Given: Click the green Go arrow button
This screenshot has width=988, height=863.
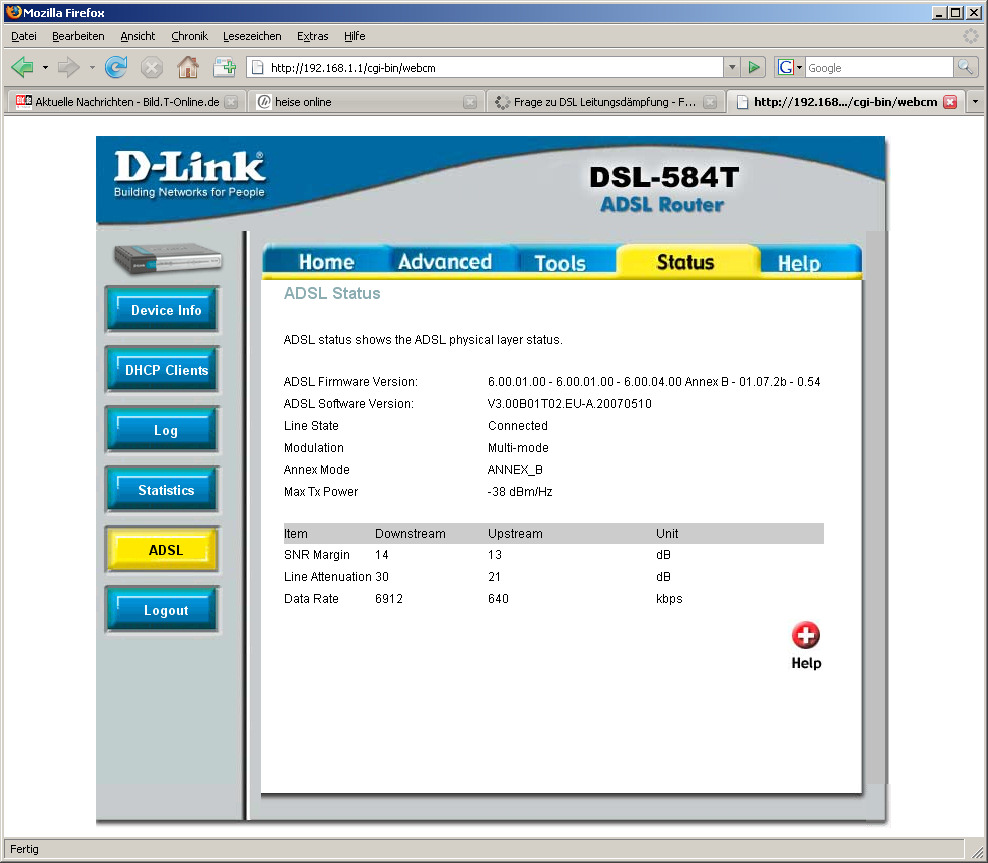Looking at the screenshot, I should click(x=754, y=67).
